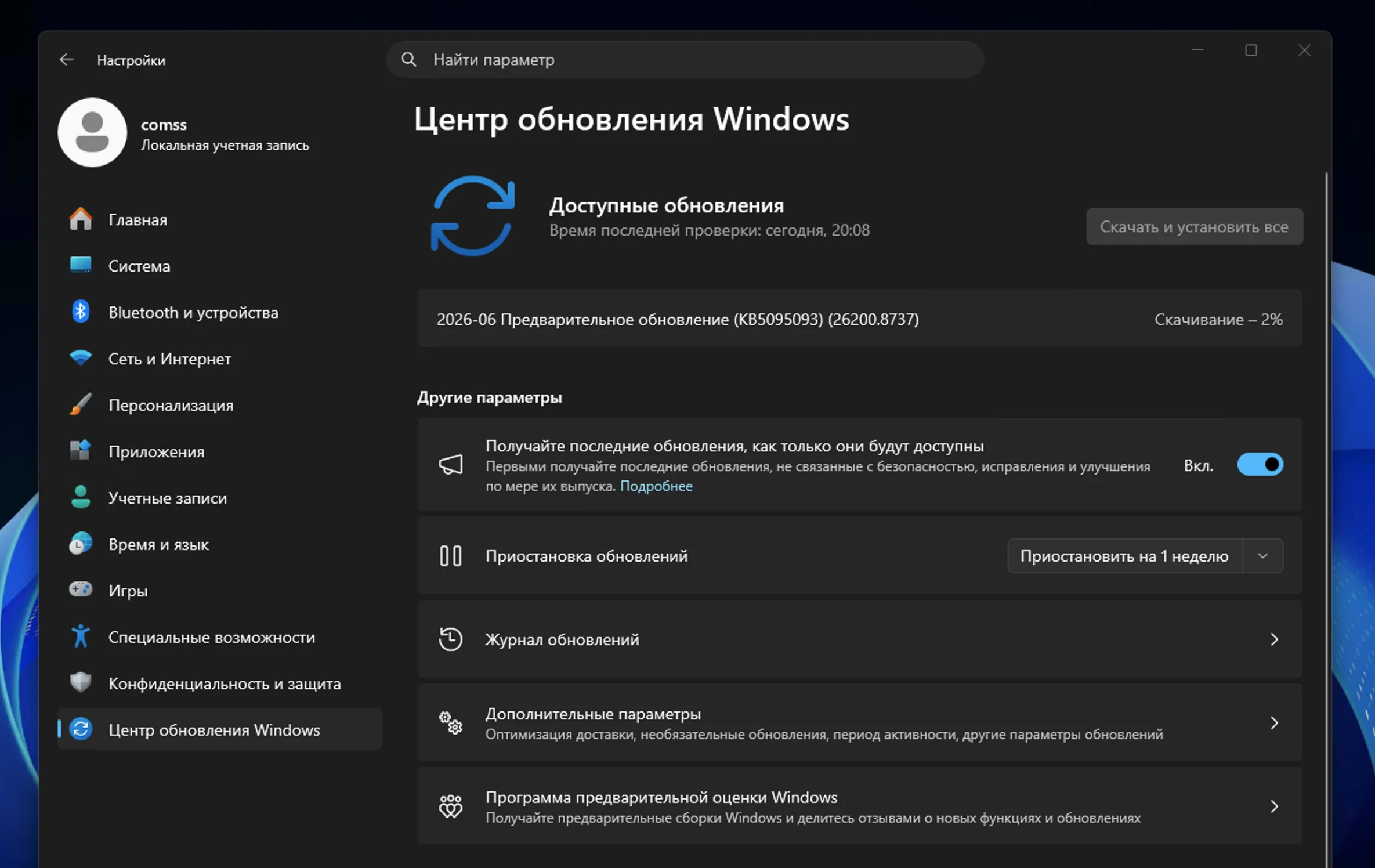The width and height of the screenshot is (1375, 868).
Task: Go to Время и язык
Action: (x=220, y=544)
